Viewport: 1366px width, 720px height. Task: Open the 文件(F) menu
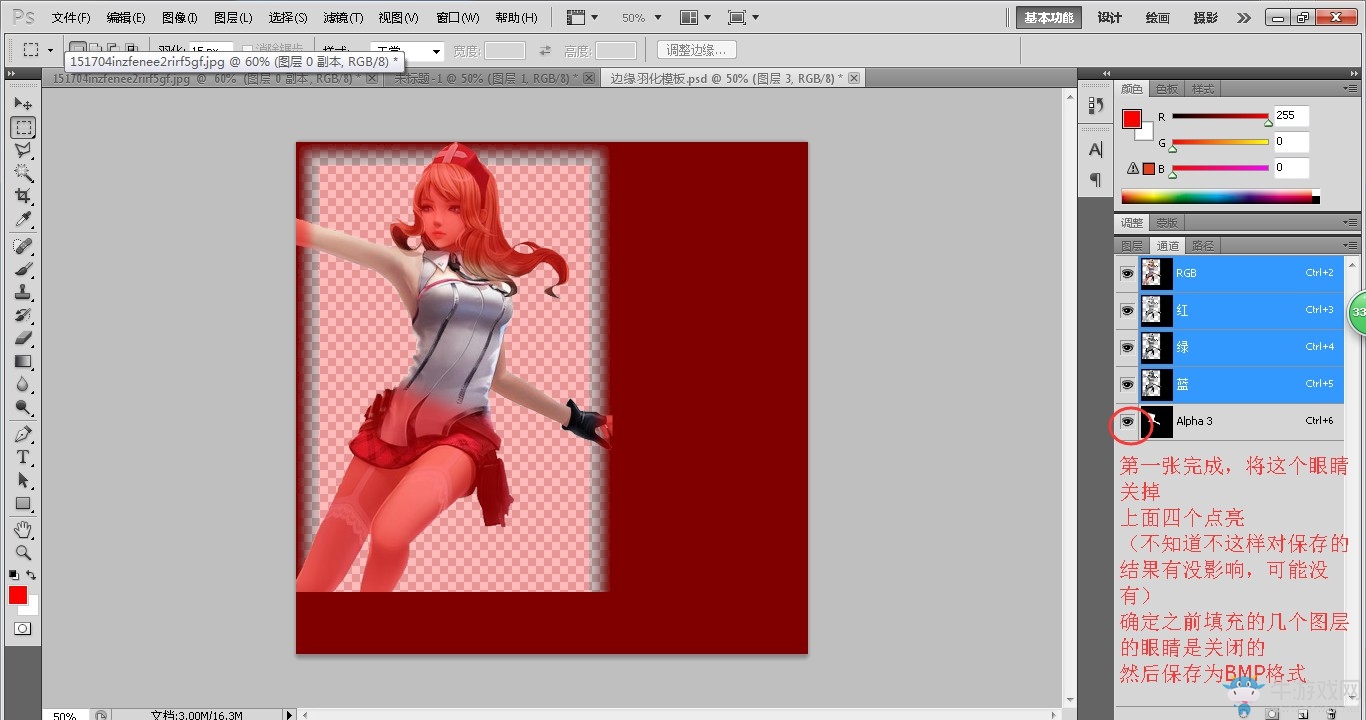[71, 18]
